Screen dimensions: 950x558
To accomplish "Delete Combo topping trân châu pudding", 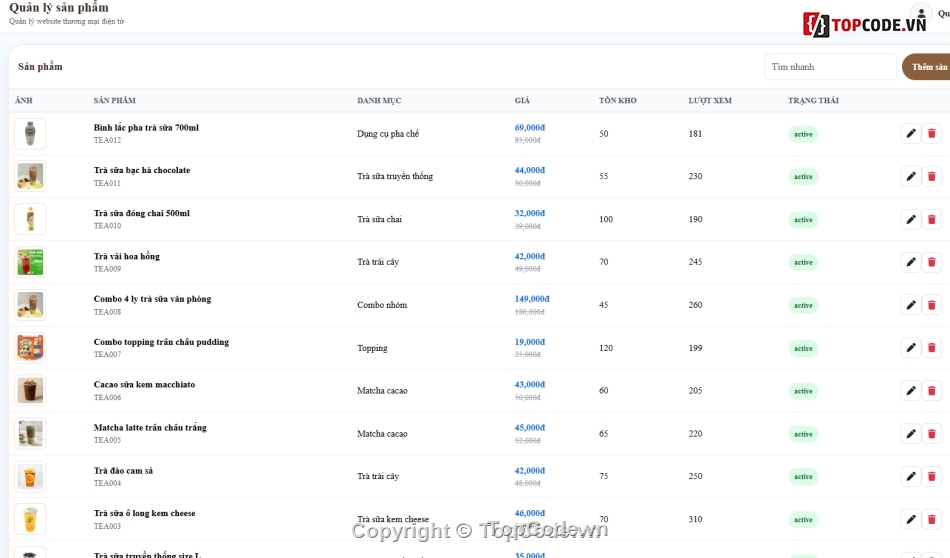I will click(x=932, y=348).
